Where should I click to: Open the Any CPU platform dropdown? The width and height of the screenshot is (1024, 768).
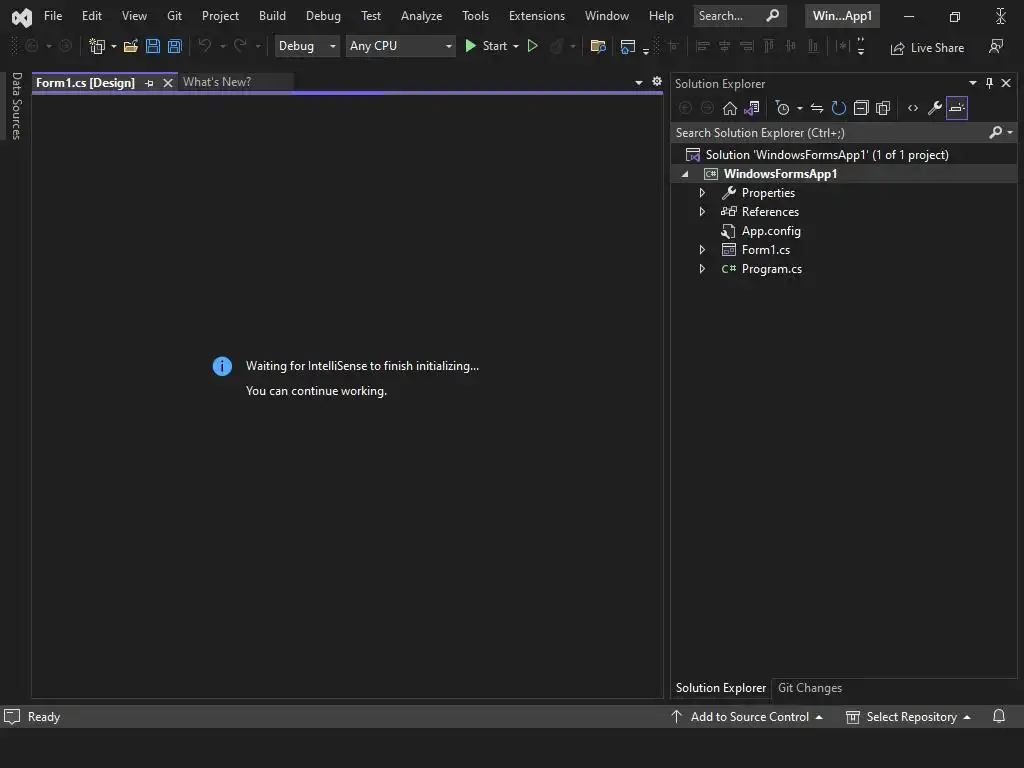point(400,46)
